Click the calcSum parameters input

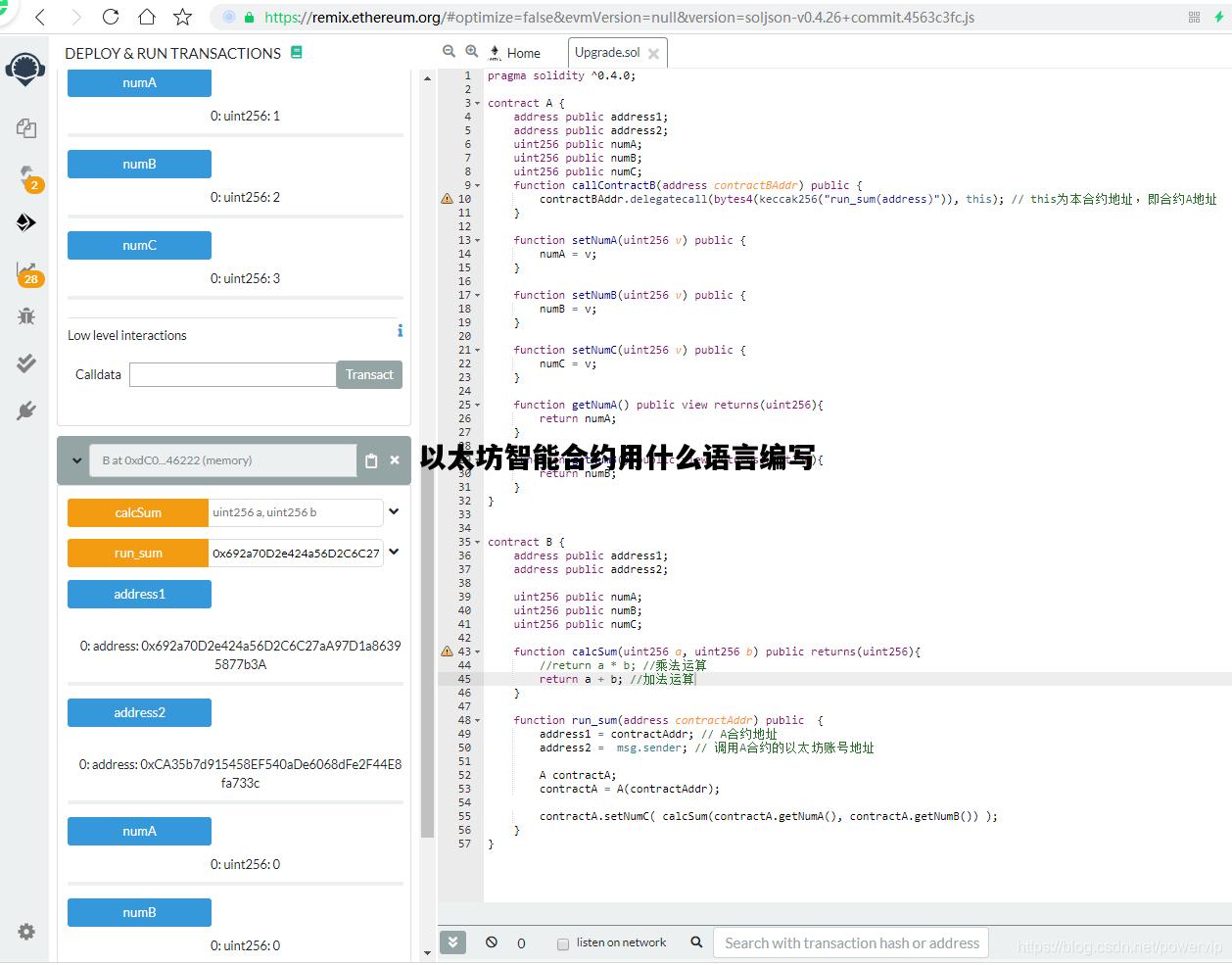(296, 512)
